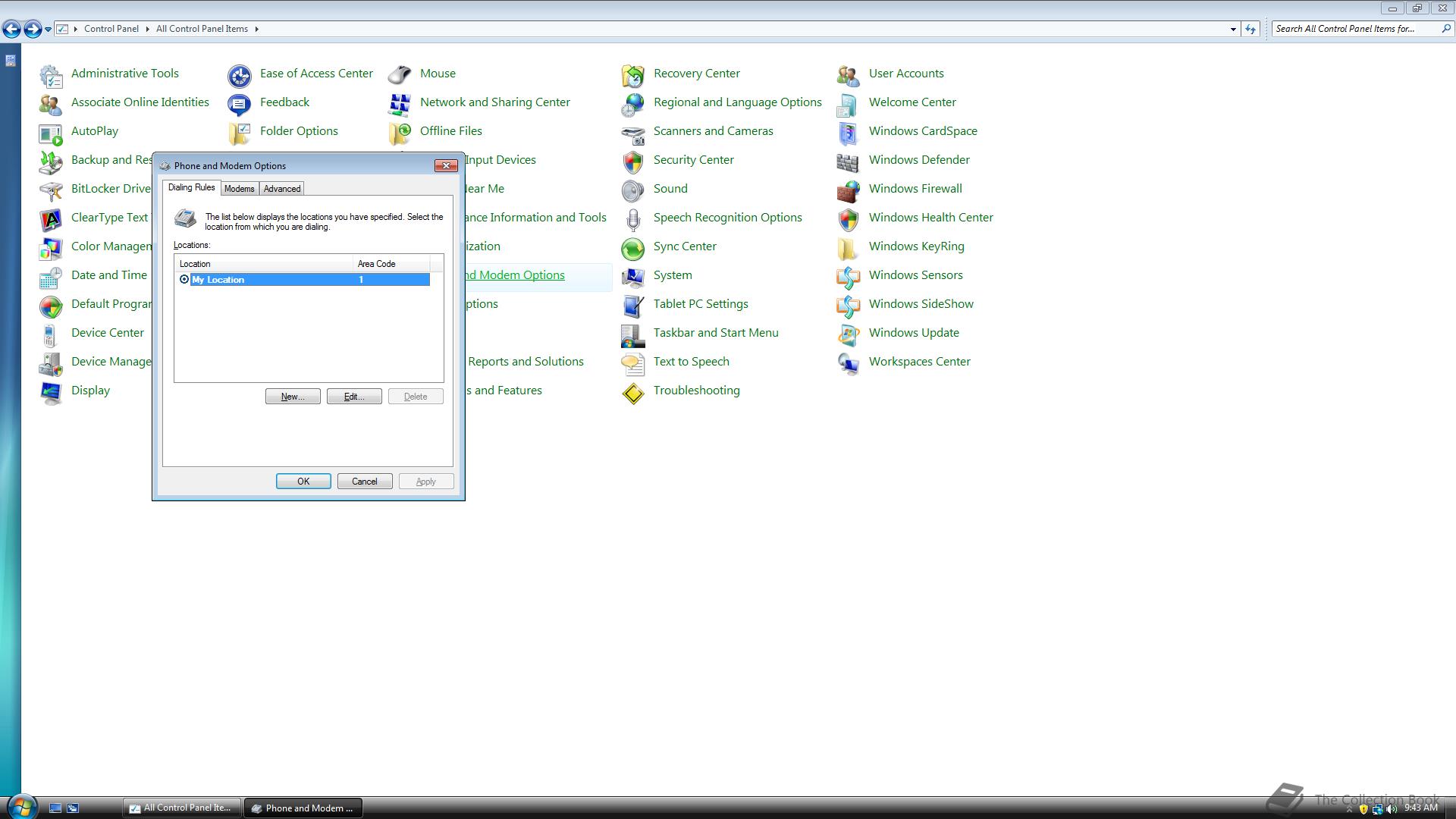This screenshot has width=1456, height=819.
Task: Click the Location column header
Action: coord(264,264)
